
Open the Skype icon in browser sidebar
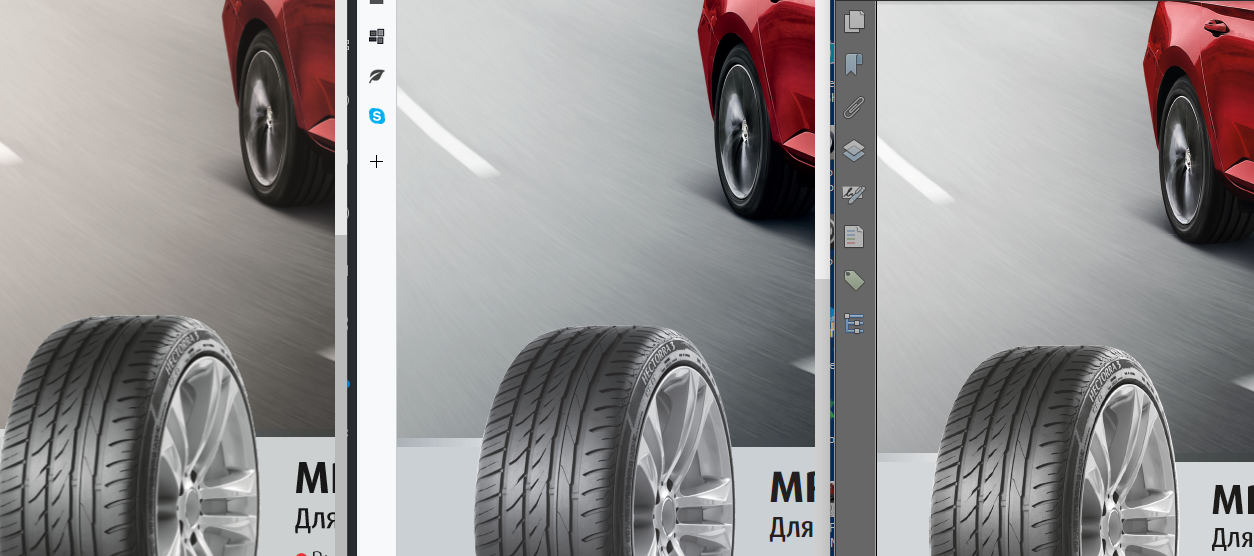[377, 116]
